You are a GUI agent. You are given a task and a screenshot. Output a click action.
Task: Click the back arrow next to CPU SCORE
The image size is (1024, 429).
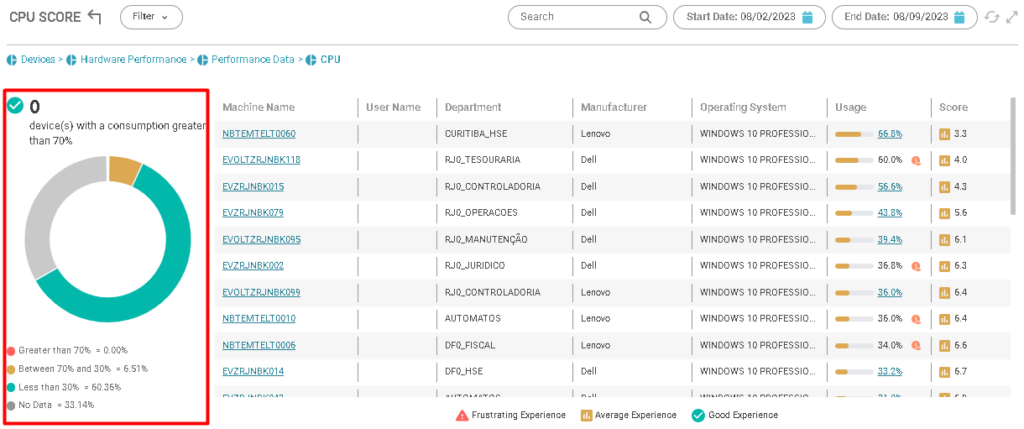pos(95,16)
